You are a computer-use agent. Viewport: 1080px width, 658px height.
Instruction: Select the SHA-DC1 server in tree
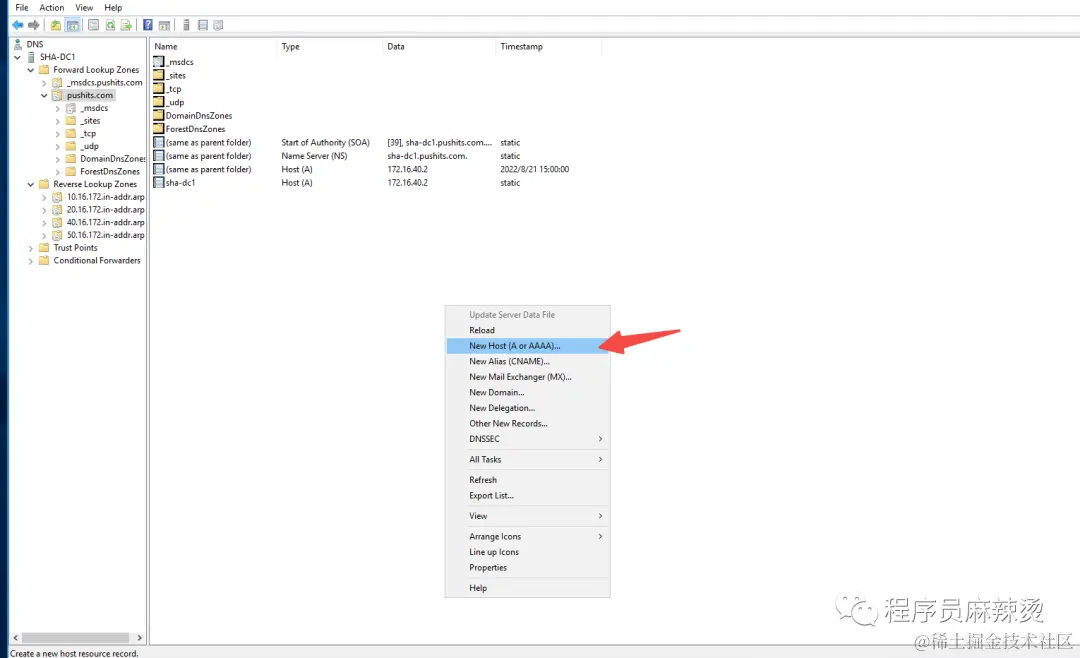[57, 57]
